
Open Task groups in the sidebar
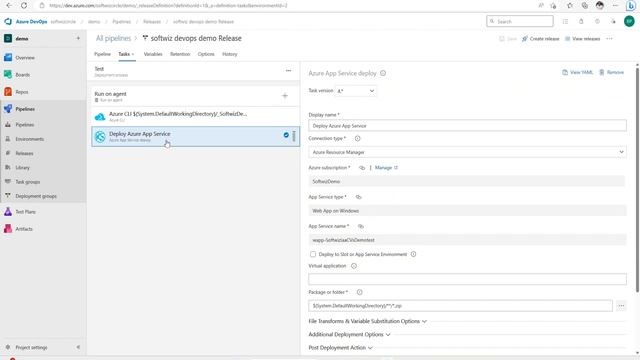(x=27, y=182)
